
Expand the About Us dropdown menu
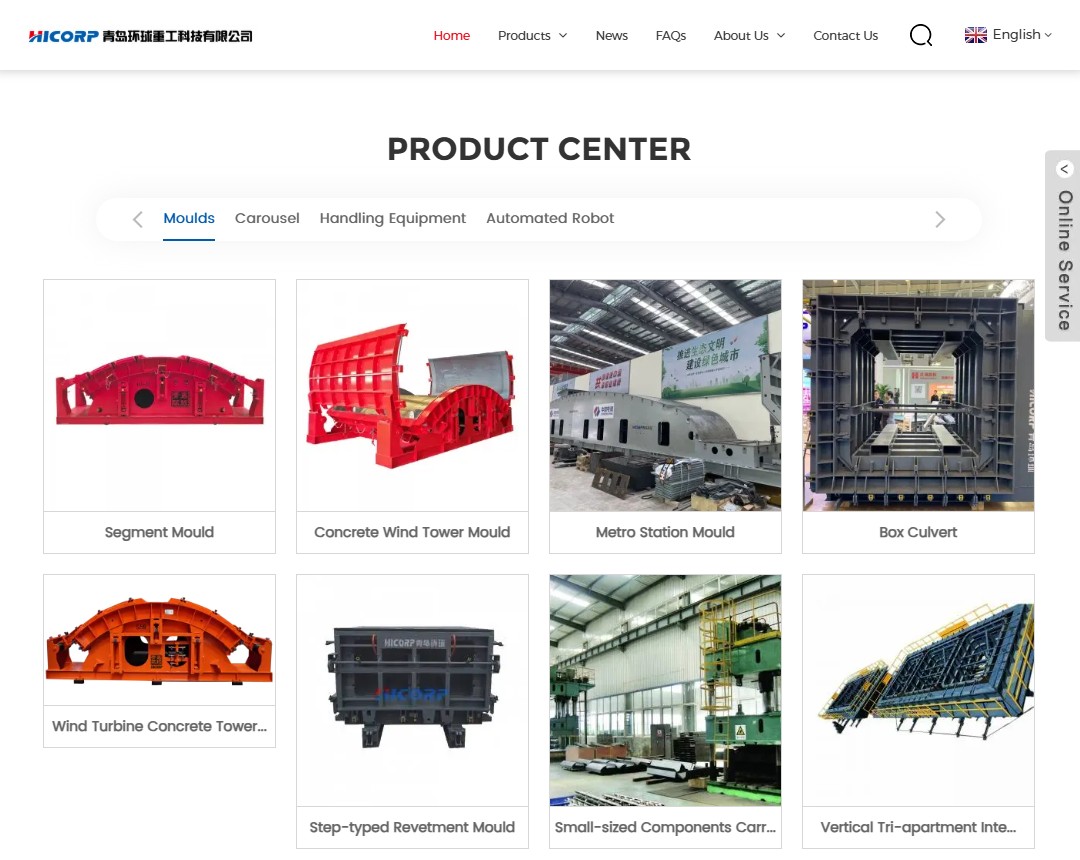[749, 35]
